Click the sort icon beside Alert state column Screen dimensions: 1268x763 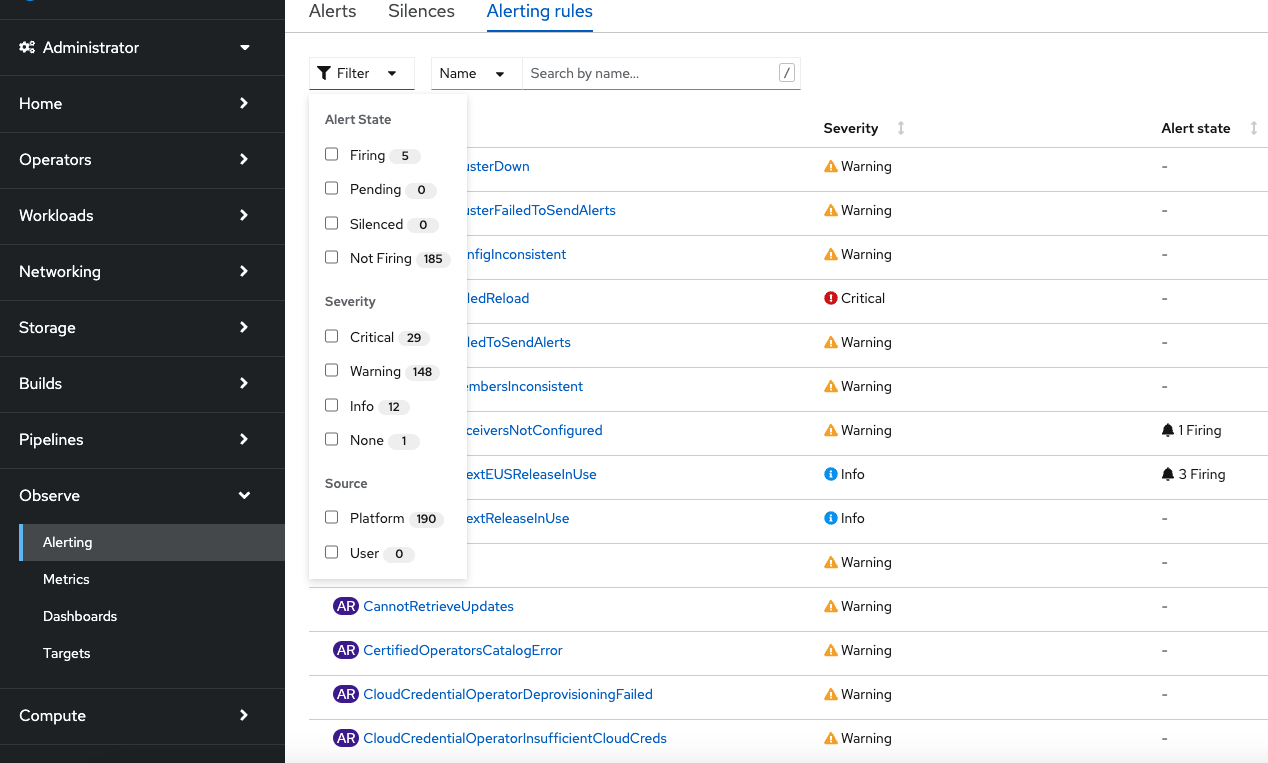pyautogui.click(x=1254, y=128)
